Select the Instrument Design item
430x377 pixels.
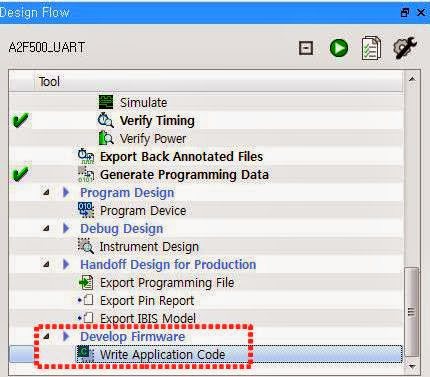149,246
